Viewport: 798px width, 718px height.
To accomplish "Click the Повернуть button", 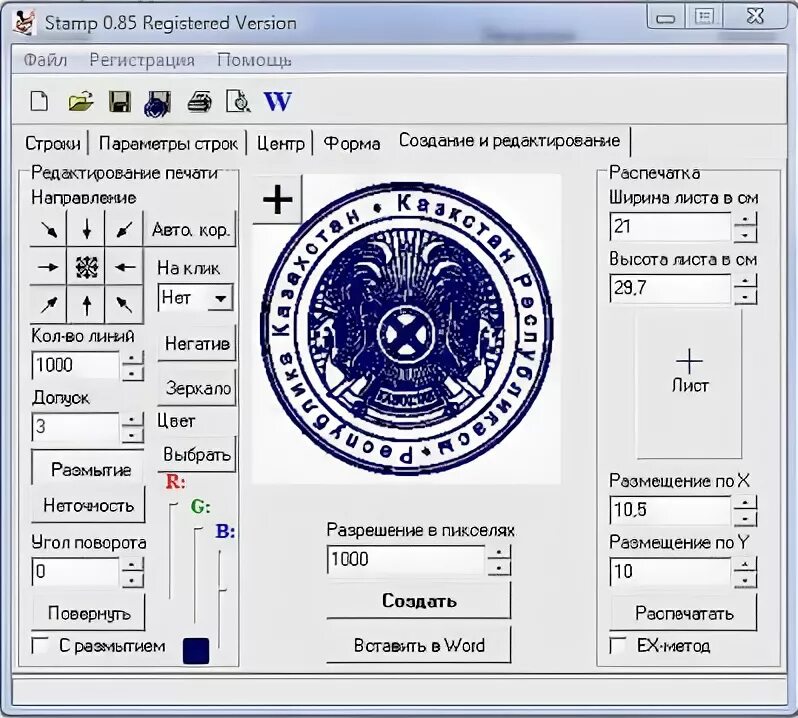I will 89,613.
